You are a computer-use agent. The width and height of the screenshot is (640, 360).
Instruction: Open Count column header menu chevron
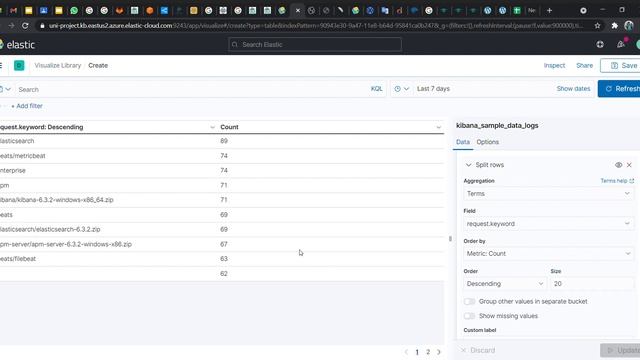pos(438,127)
